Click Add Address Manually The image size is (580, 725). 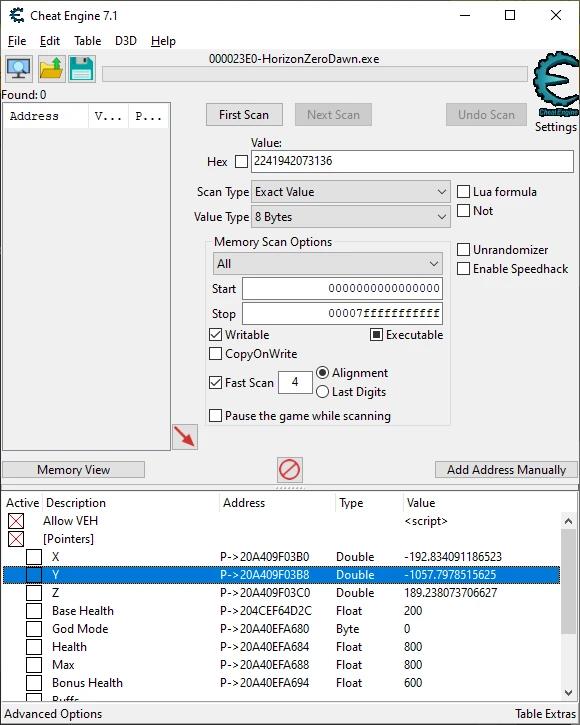[x=506, y=470]
